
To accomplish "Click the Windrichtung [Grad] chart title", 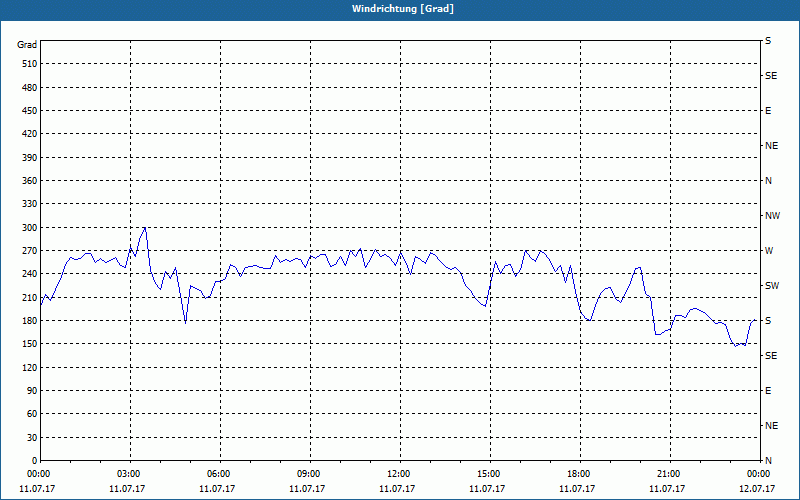I will click(x=403, y=9).
